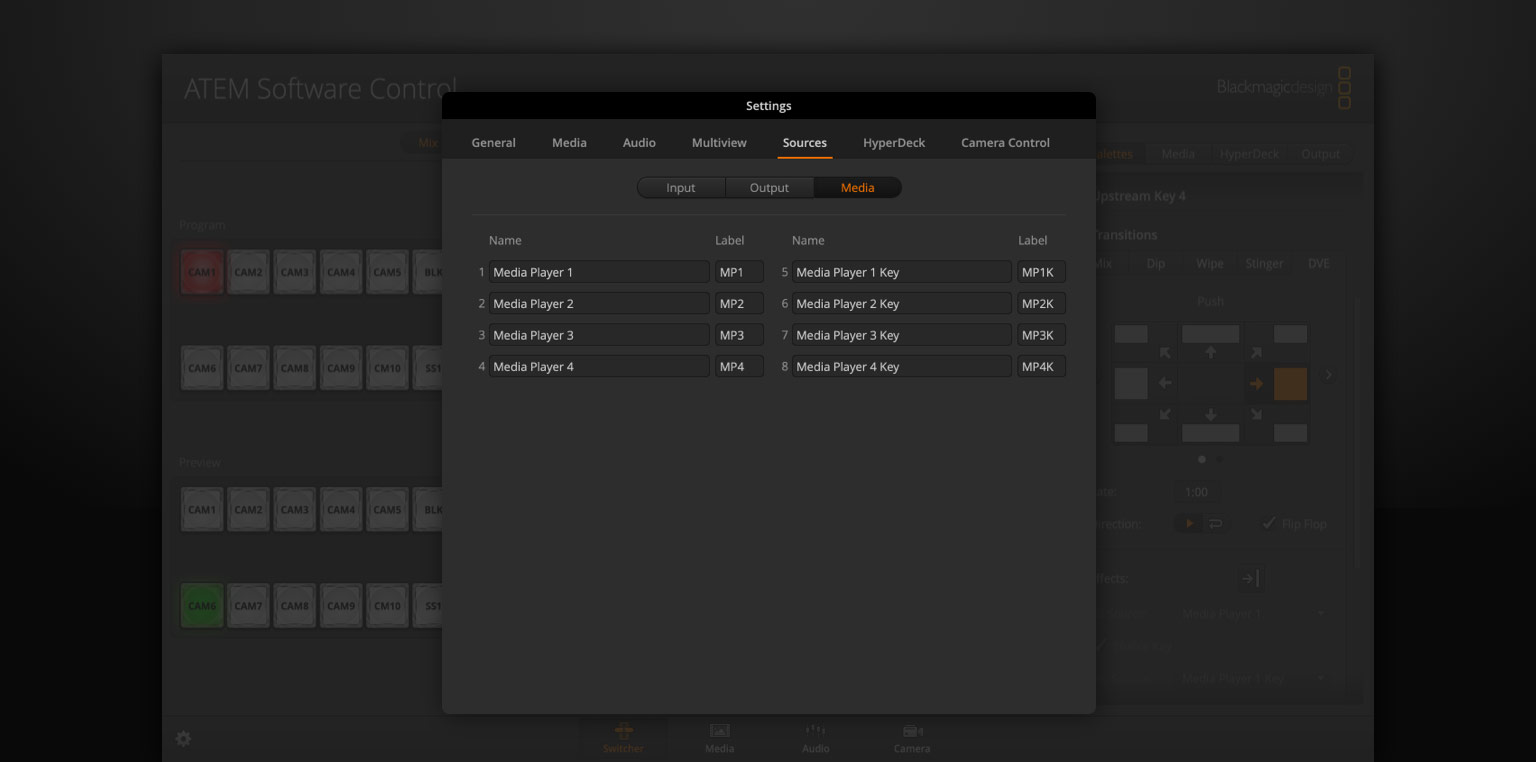The image size is (1536, 762).
Task: Open the Media page icon in bottom bar
Action: [x=719, y=738]
